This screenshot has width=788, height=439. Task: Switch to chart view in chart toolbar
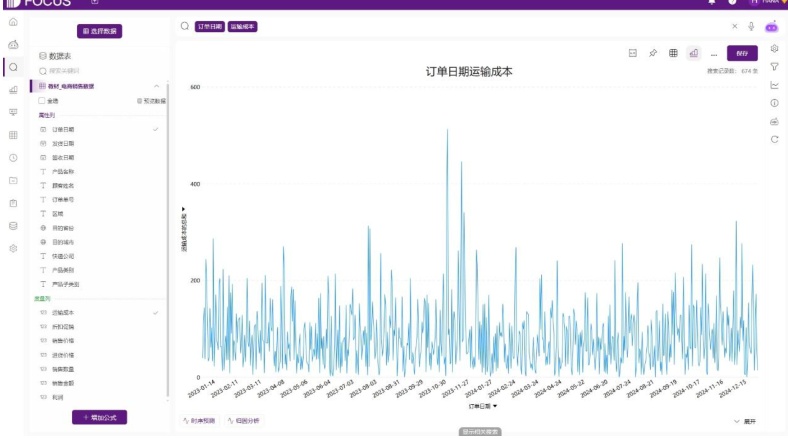coord(694,53)
